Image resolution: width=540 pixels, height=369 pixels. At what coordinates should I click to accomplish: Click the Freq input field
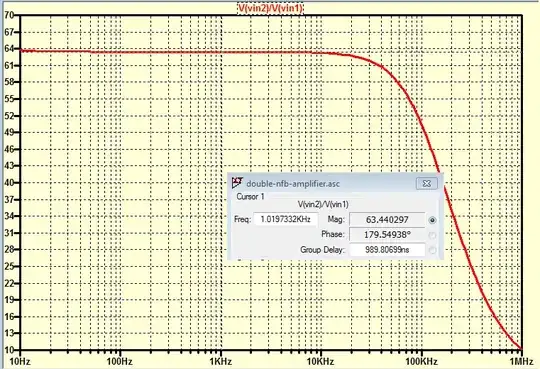coord(285,219)
